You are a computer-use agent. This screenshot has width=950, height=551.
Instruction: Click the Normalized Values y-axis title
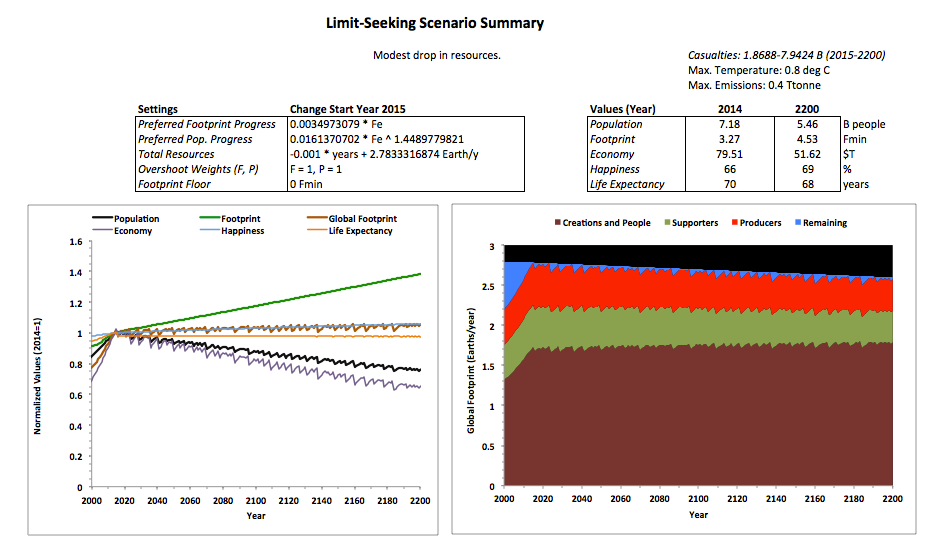(39, 365)
